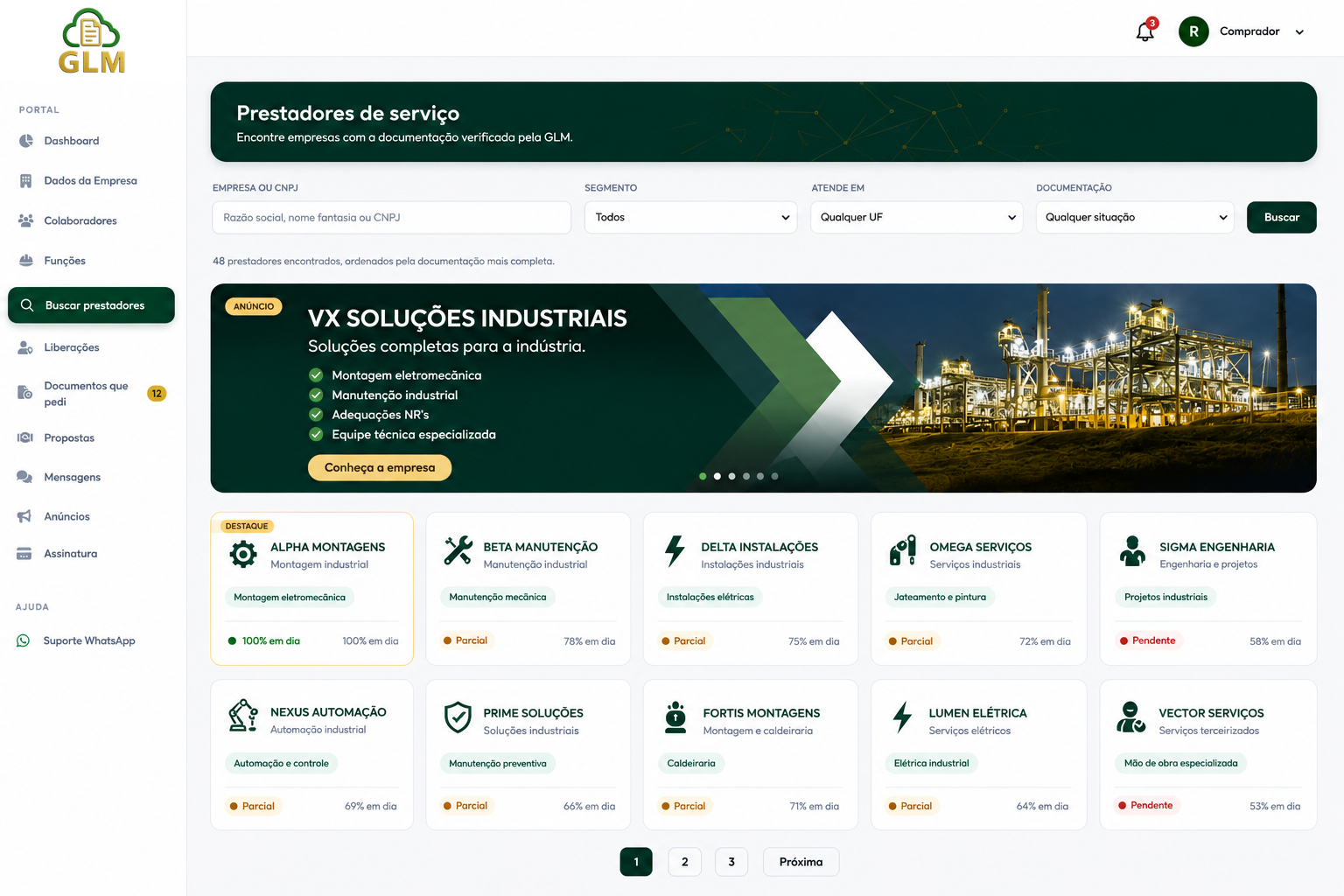Open Dados da Empresa menu item

pos(92,181)
